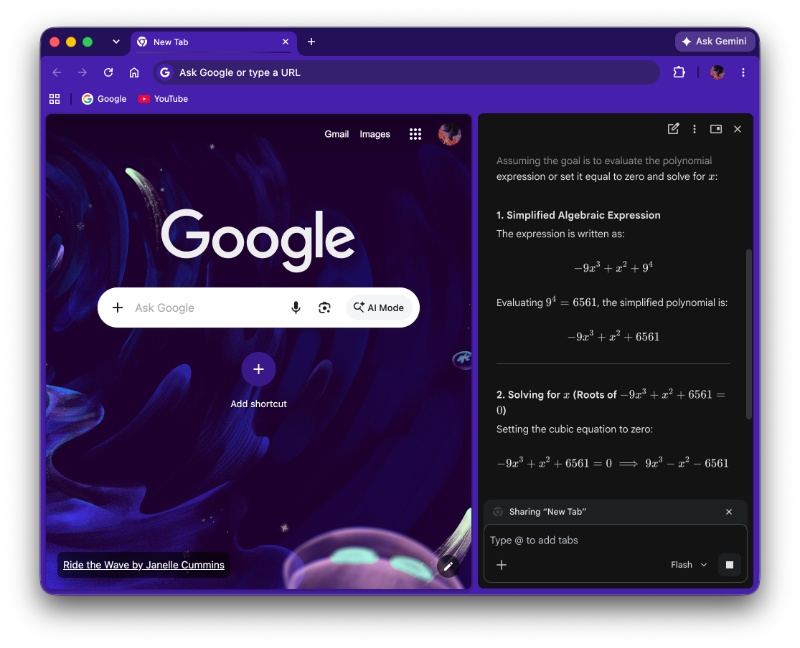Select the New Tab browser tab
This screenshot has width=800, height=648.
[x=213, y=42]
